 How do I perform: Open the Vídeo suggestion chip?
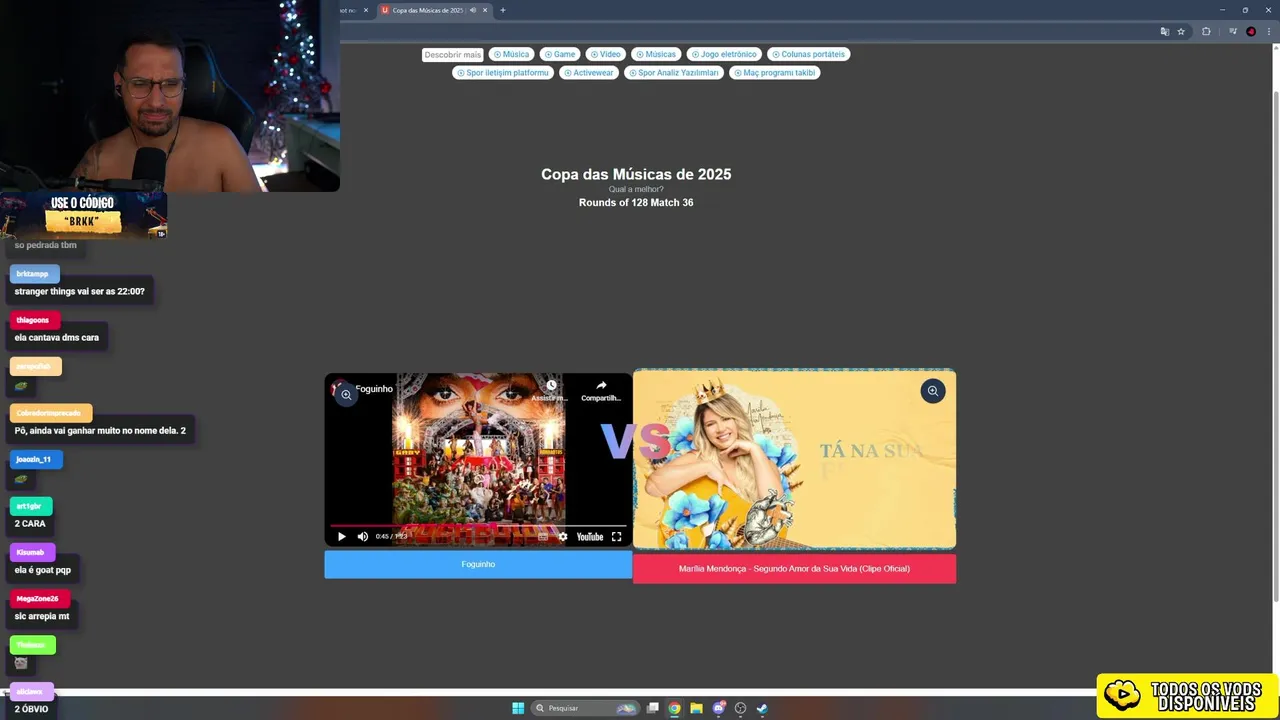605,54
